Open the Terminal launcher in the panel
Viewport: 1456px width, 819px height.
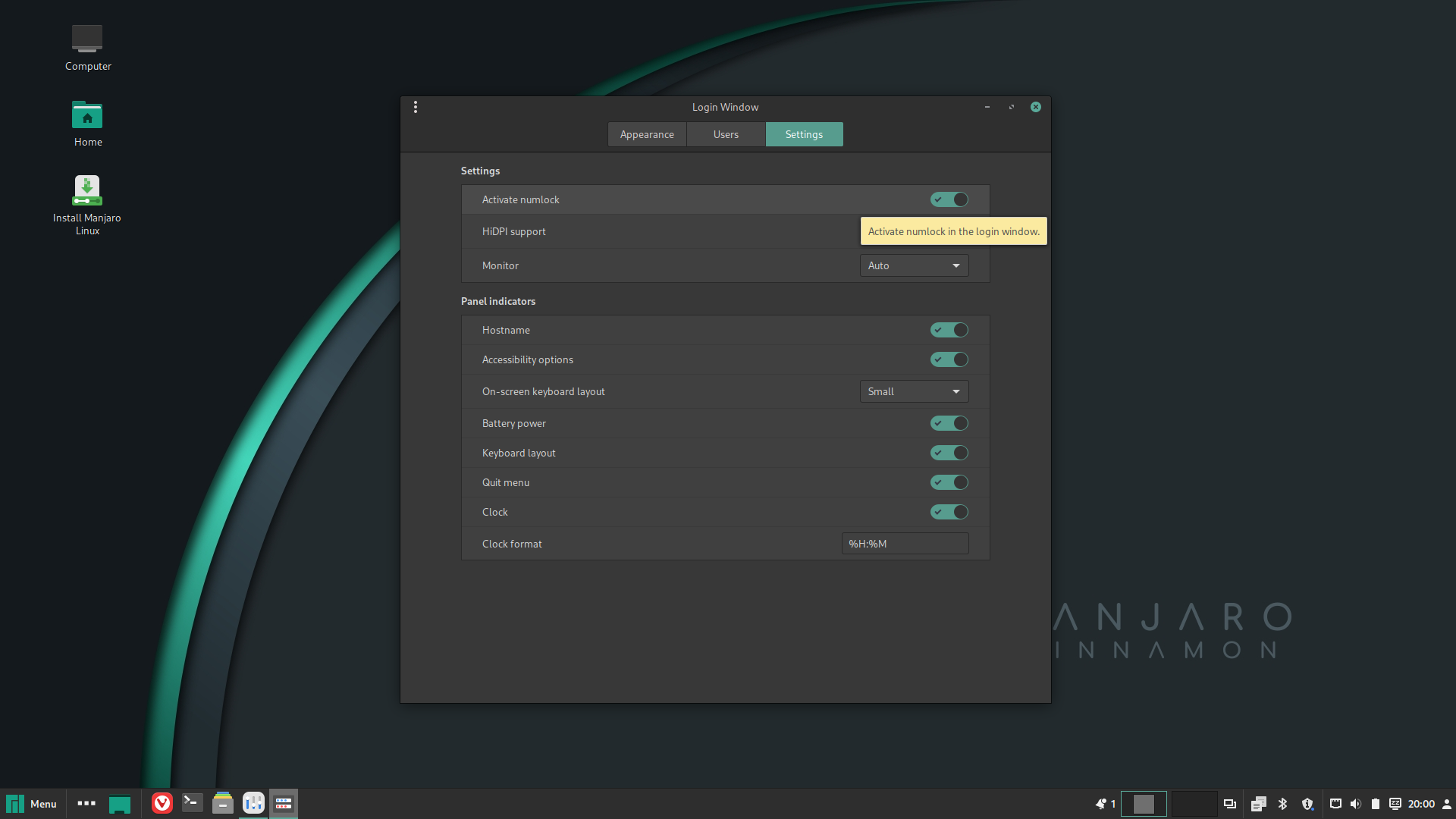pyautogui.click(x=193, y=803)
